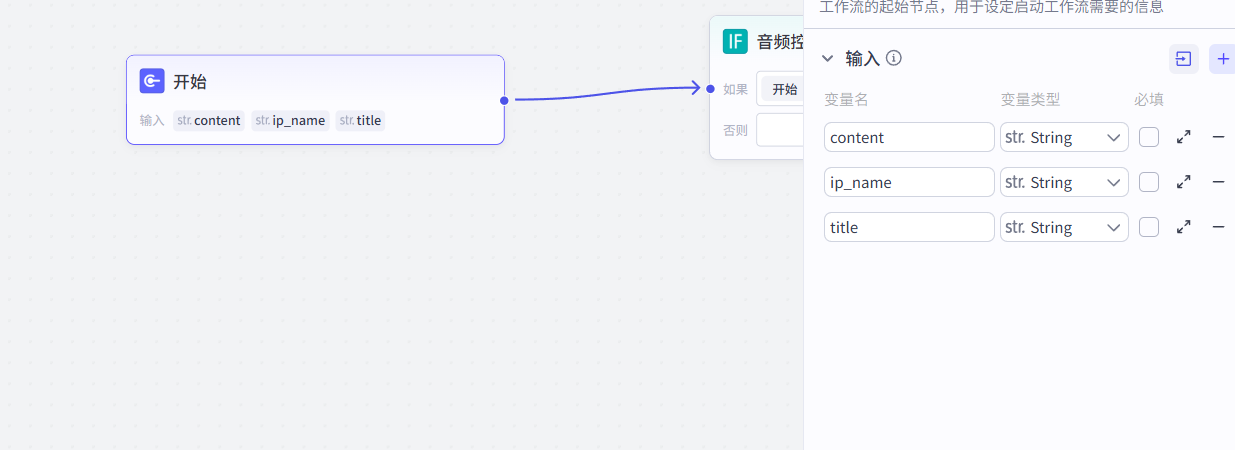Enable required checkbox for title
The width and height of the screenshot is (1235, 450).
click(x=1149, y=227)
